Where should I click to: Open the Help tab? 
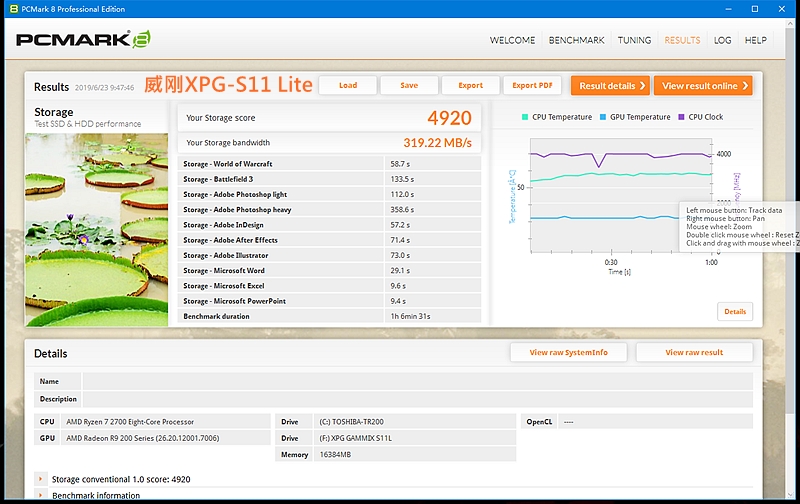756,40
